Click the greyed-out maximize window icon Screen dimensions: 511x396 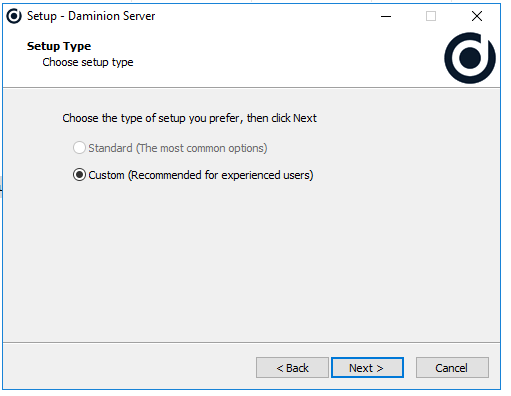point(431,16)
